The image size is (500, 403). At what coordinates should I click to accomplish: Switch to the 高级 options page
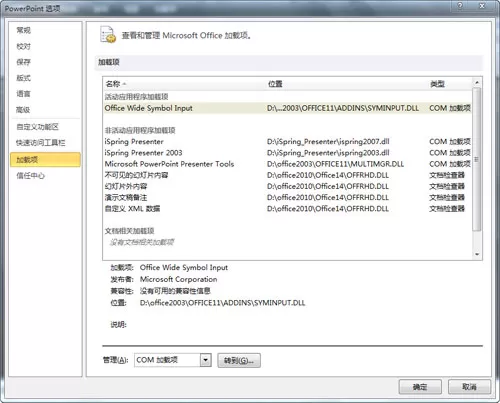tap(23, 110)
